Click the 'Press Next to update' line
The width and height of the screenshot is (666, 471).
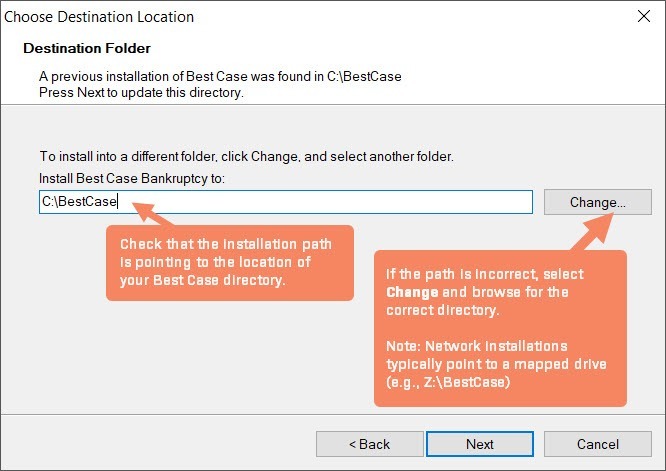(x=141, y=92)
